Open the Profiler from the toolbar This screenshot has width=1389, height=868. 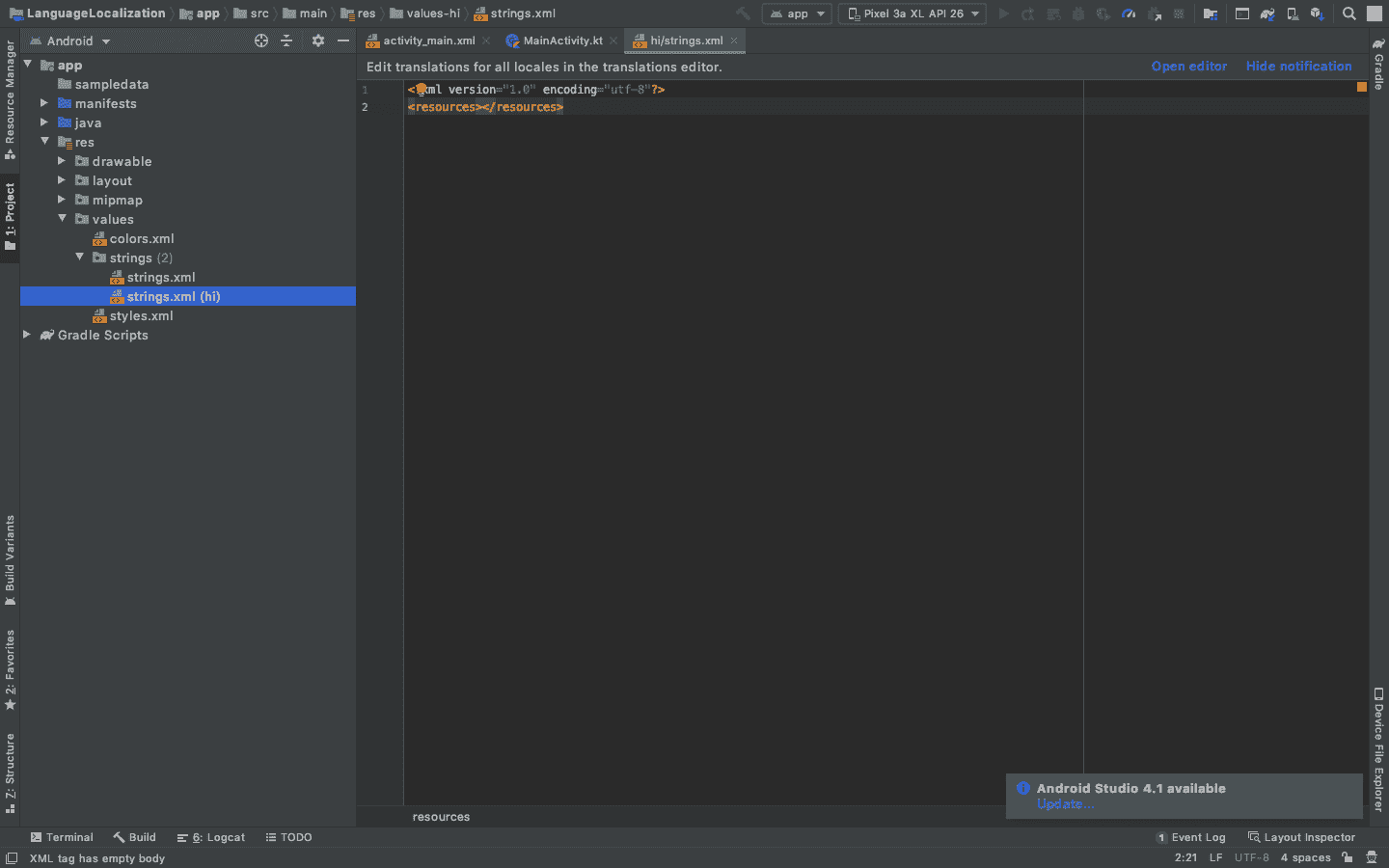(x=1129, y=14)
